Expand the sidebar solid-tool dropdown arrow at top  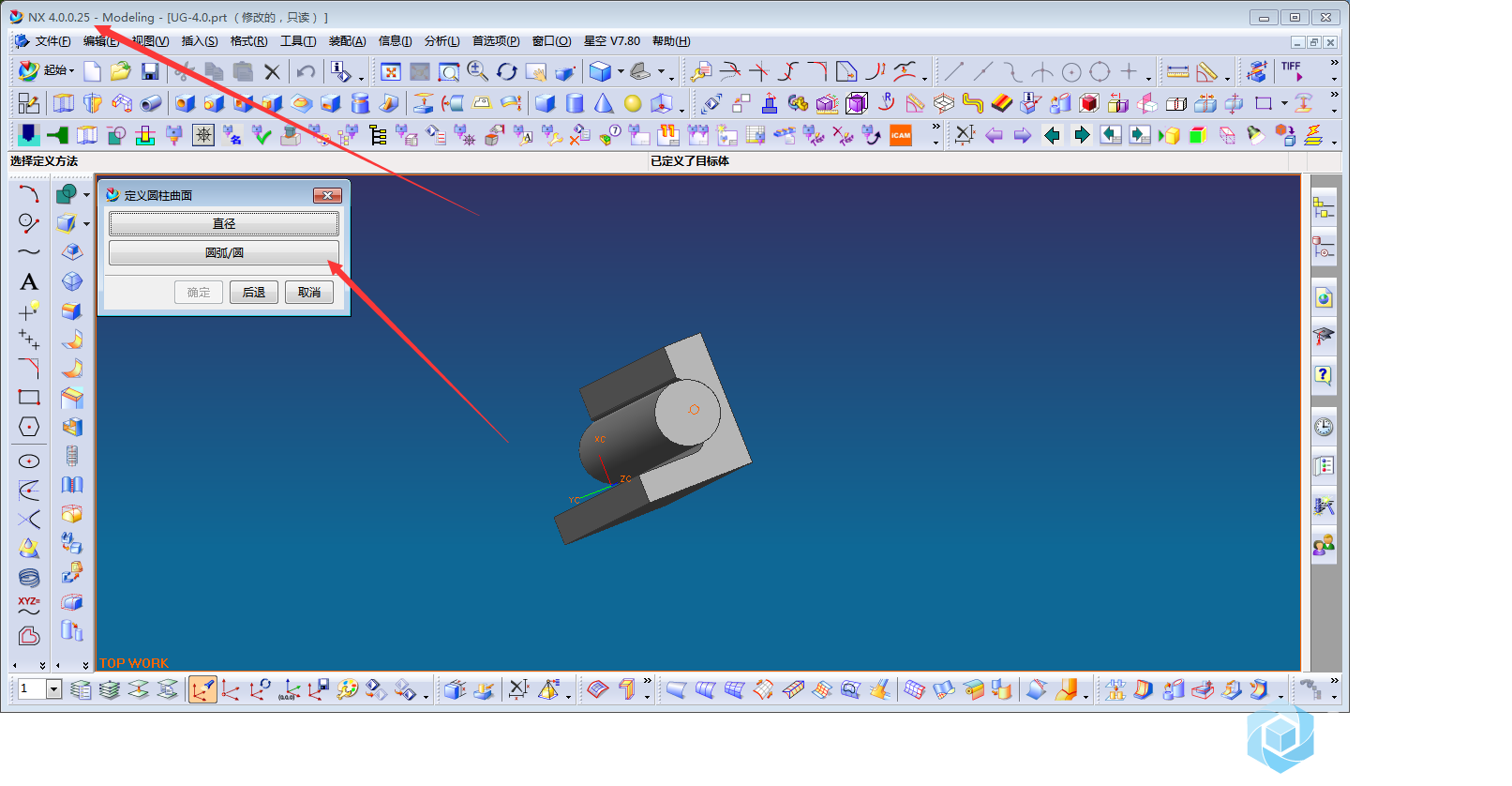(x=86, y=194)
